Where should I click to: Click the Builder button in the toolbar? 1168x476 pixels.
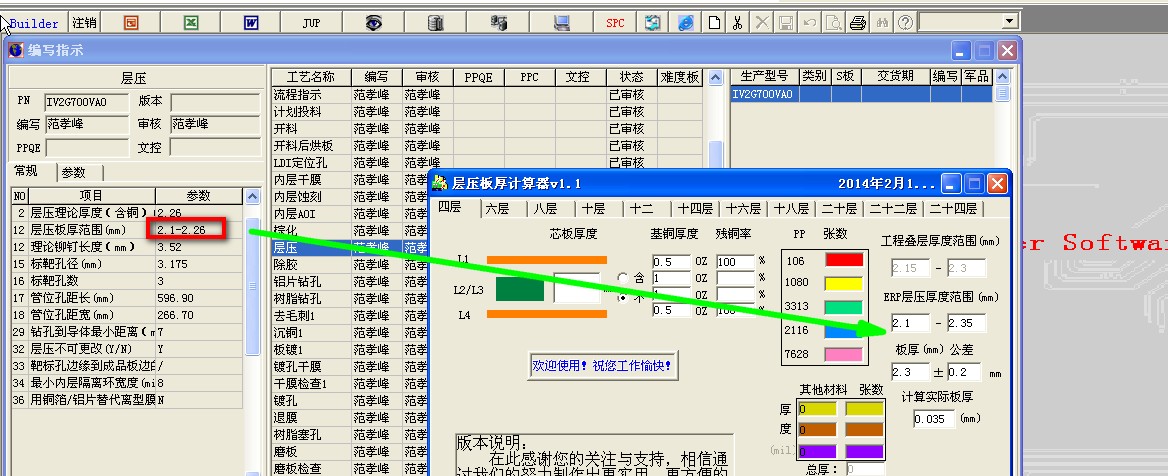pos(34,23)
